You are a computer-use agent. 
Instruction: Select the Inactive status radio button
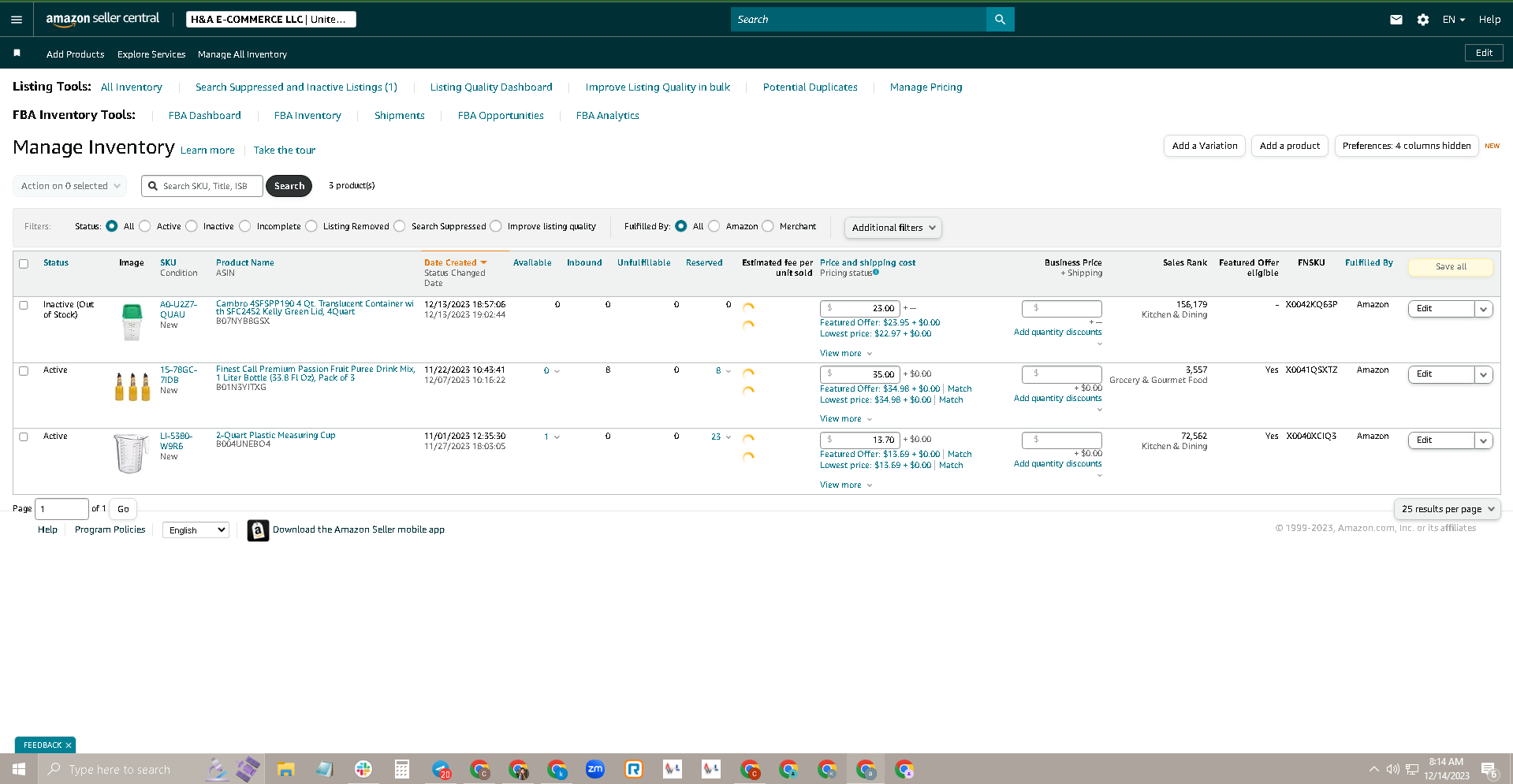coord(192,226)
